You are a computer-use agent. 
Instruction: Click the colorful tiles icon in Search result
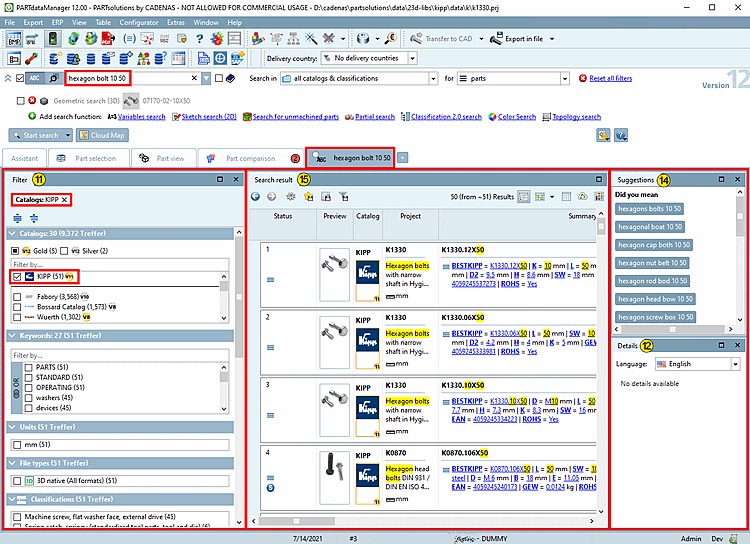pyautogui.click(x=599, y=197)
